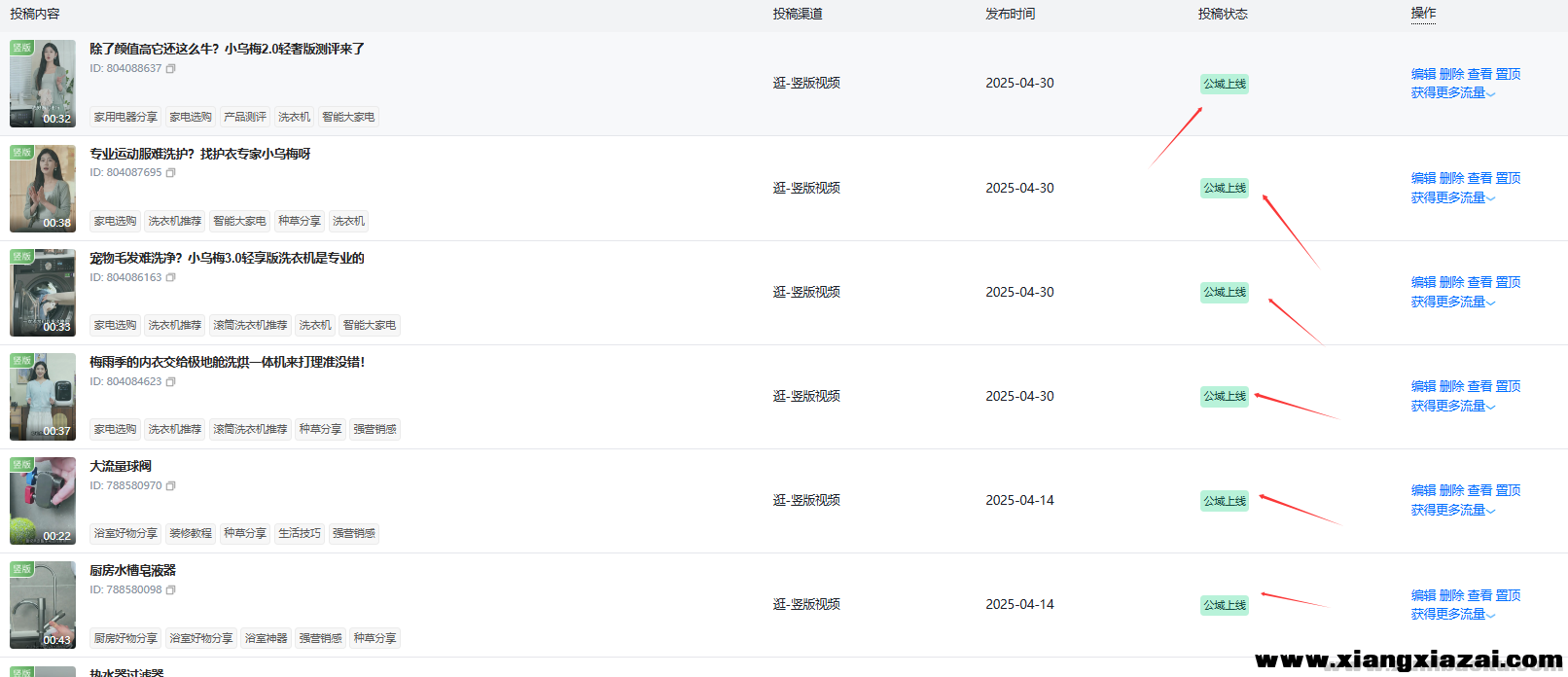Expand 获得更多流量 for 宠物毛发难洗净 row
This screenshot has width=1568, height=677.
pyautogui.click(x=1453, y=303)
